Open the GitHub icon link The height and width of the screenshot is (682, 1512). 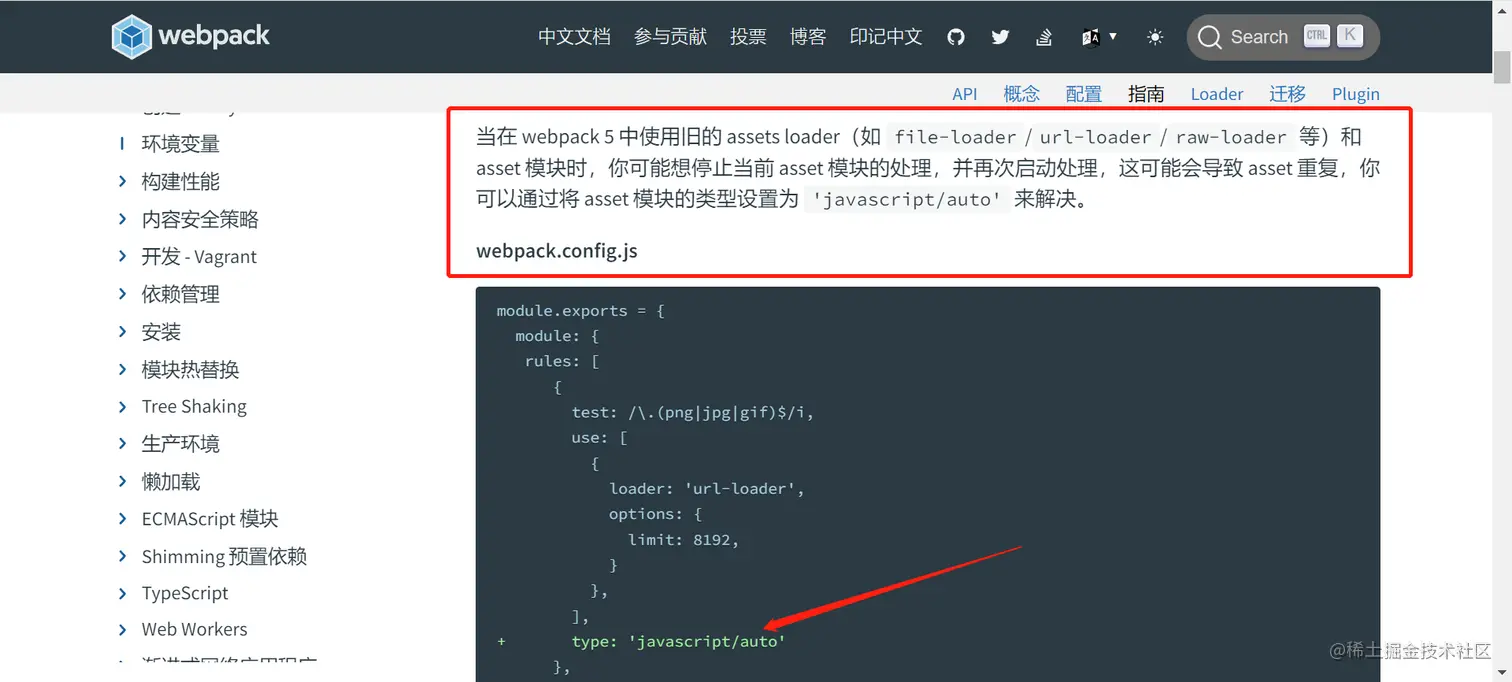coord(956,37)
